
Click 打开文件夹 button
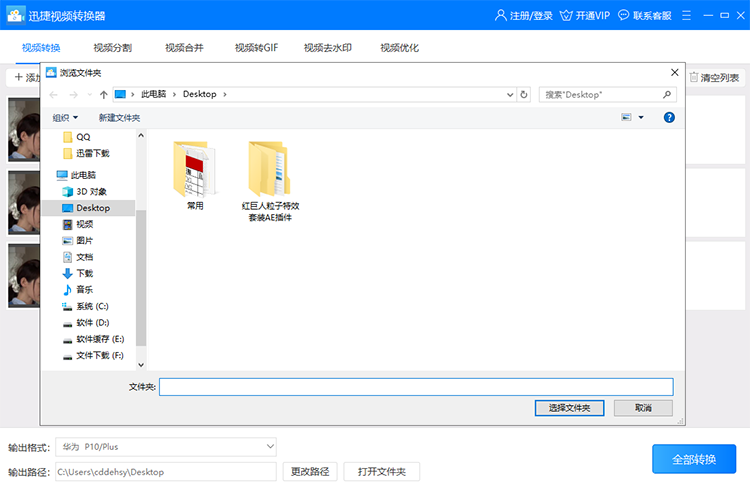tap(382, 471)
